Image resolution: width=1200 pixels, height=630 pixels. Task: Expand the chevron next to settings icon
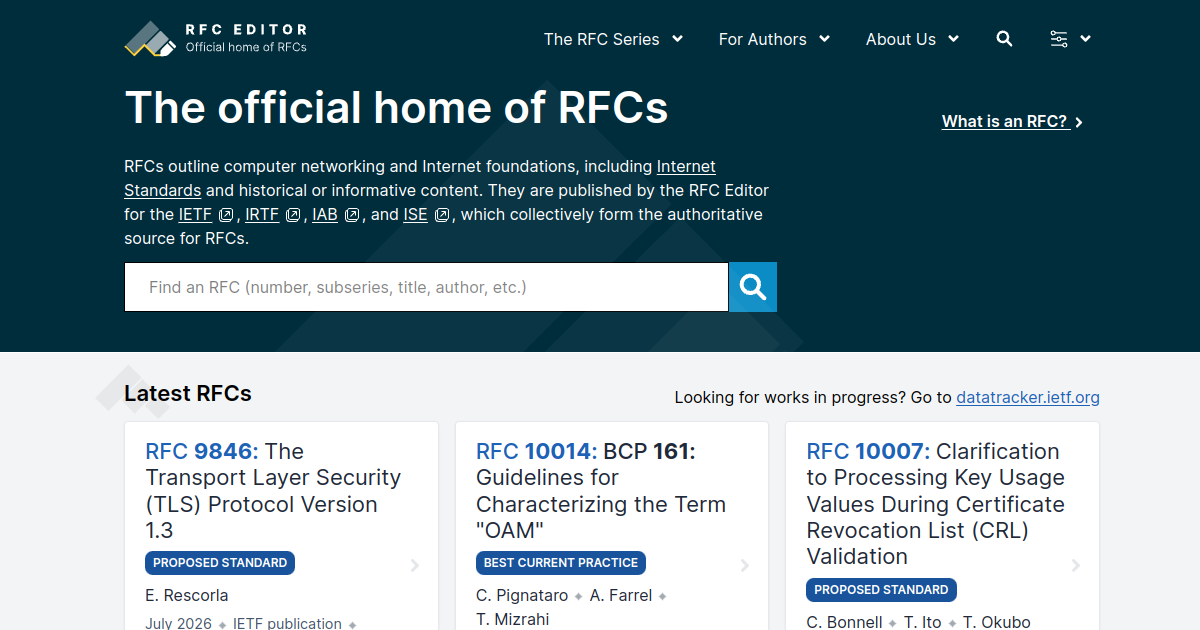tap(1086, 39)
